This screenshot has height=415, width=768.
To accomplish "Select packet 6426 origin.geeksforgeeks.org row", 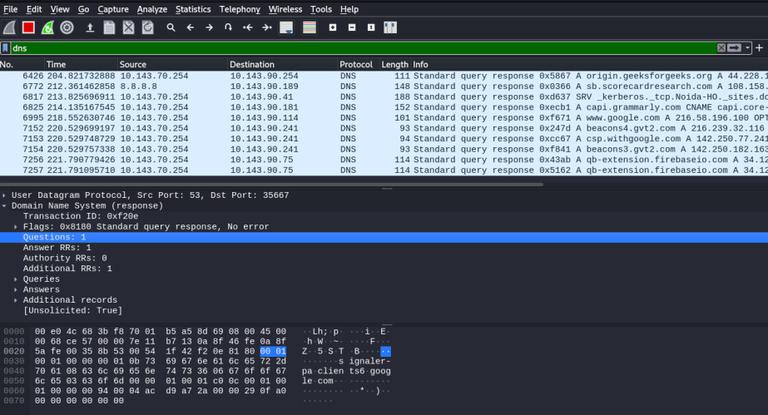I will tap(384, 76).
